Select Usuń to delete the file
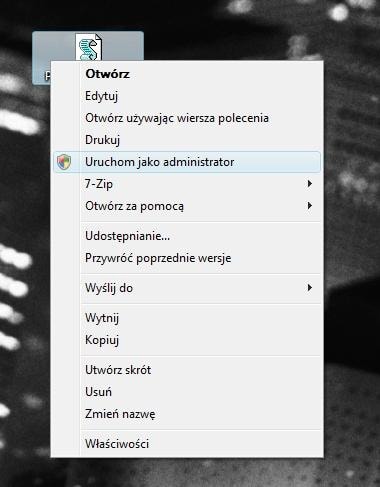The width and height of the screenshot is (380, 487). pos(187,392)
